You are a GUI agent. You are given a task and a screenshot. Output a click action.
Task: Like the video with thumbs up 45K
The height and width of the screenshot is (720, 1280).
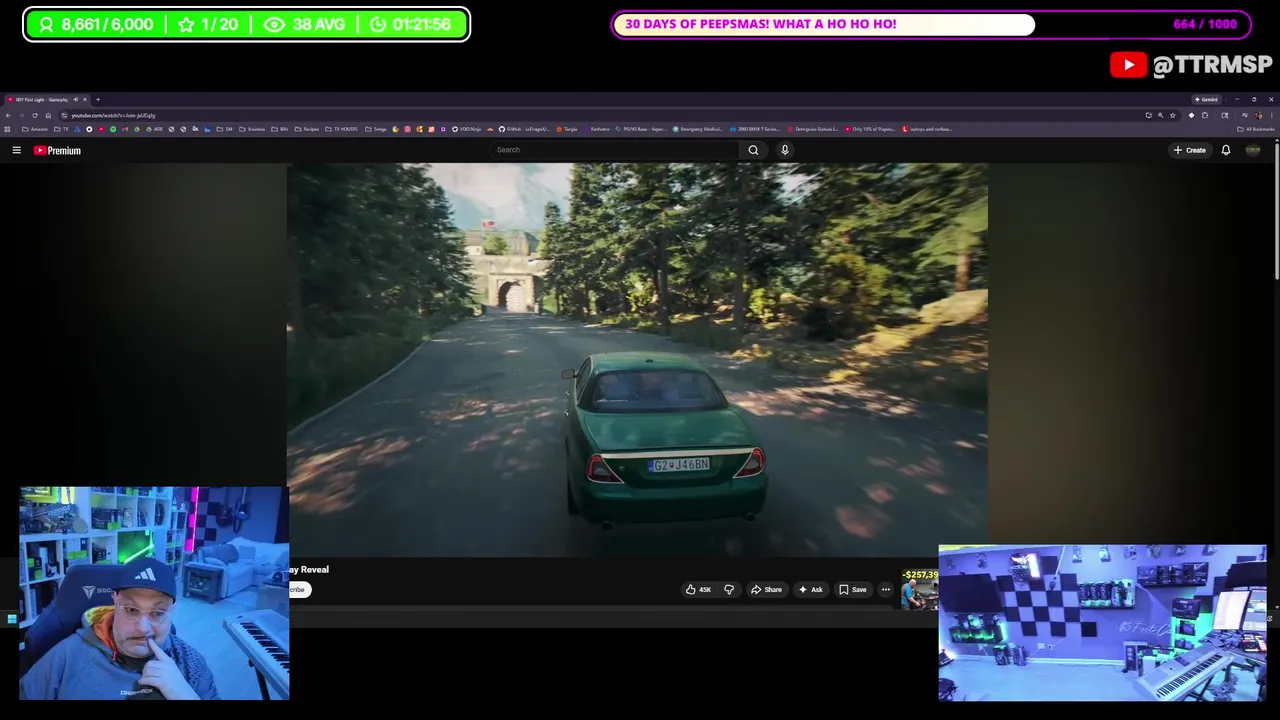(x=698, y=589)
